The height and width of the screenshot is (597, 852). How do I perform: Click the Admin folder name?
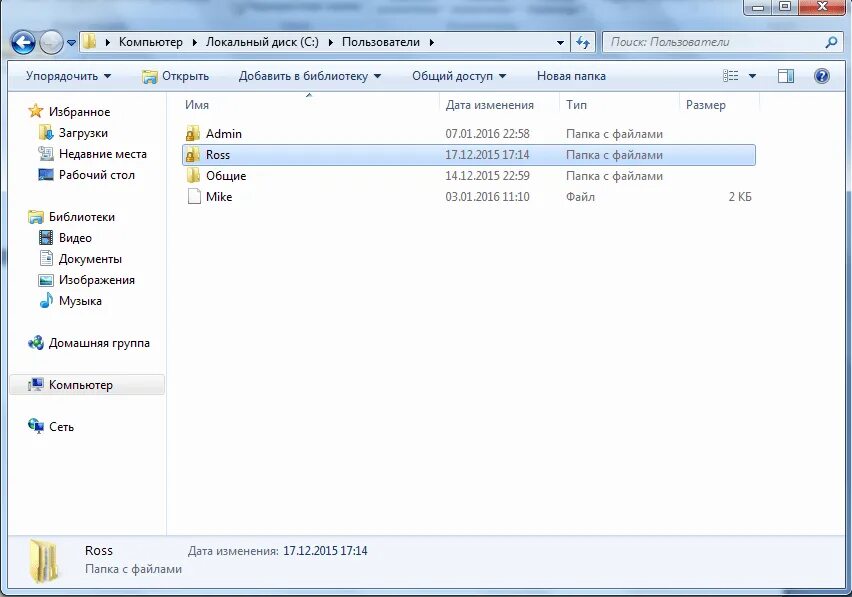click(224, 134)
